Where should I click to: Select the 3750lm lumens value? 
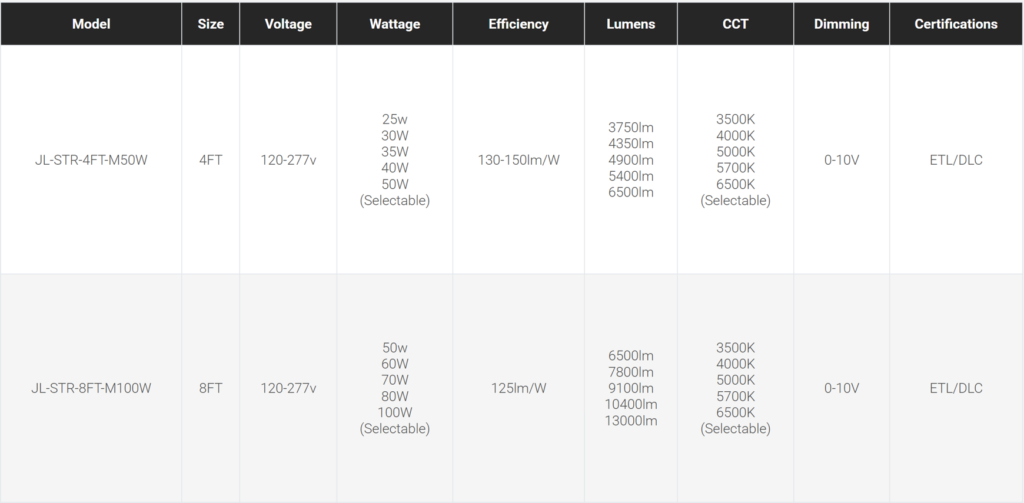tap(631, 128)
